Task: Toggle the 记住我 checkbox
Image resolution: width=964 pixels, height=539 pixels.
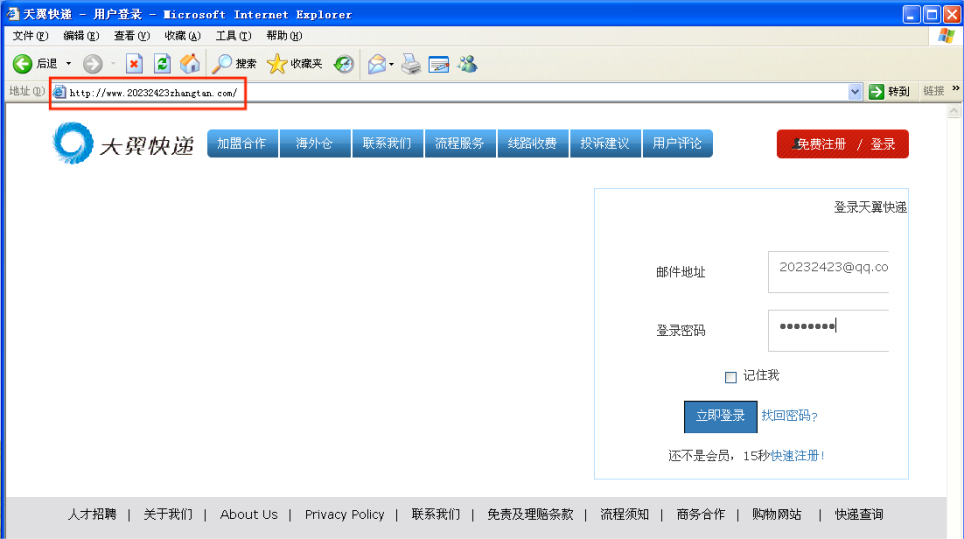Action: [x=730, y=377]
